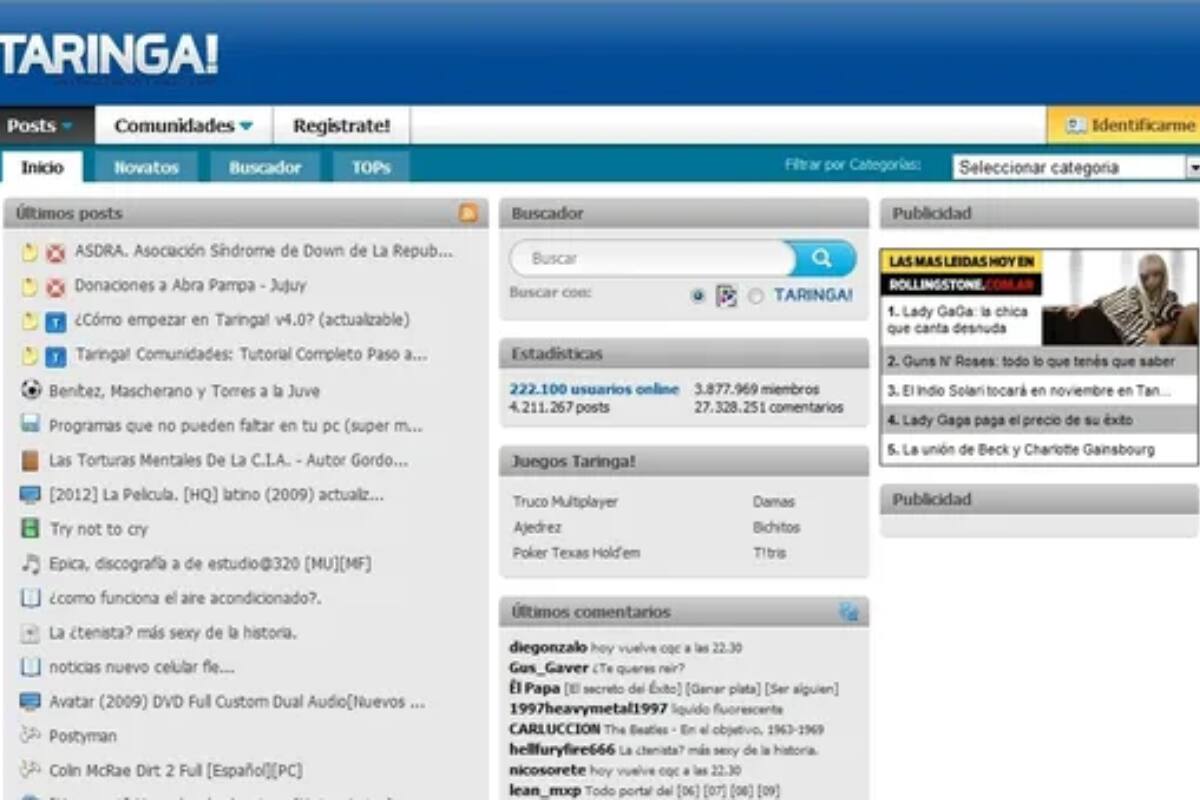The width and height of the screenshot is (1200, 800).
Task: Click the green icon beside Try not to cry
Action: [x=31, y=529]
